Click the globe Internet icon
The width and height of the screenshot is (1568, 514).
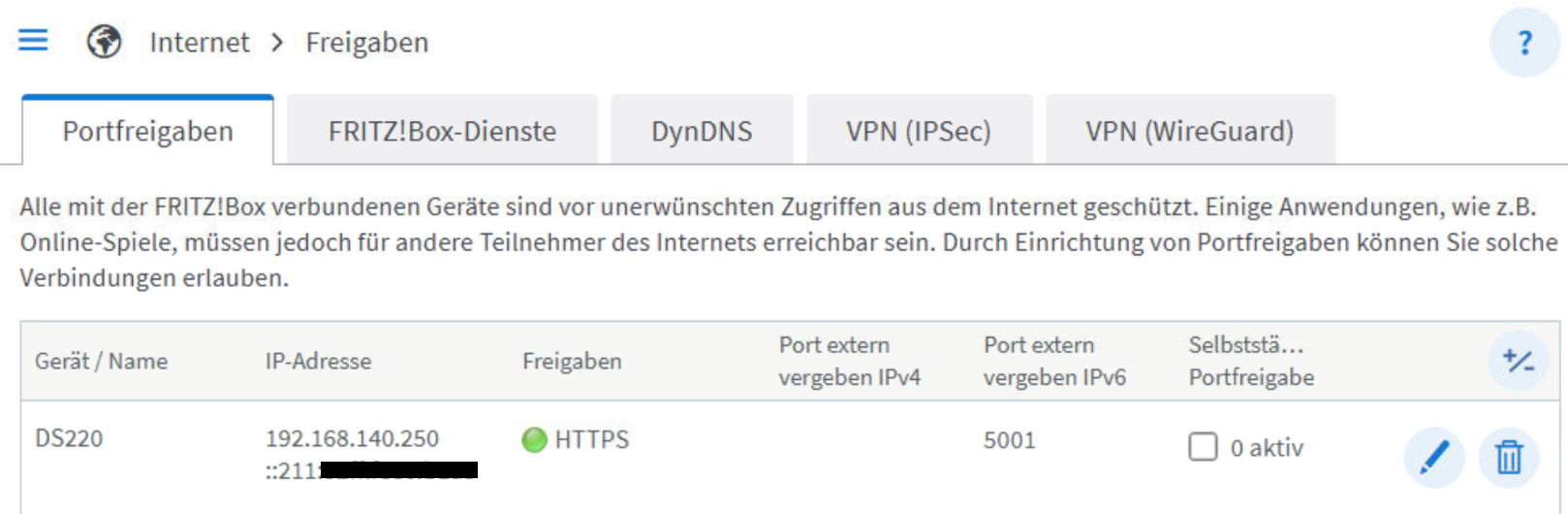[x=104, y=42]
